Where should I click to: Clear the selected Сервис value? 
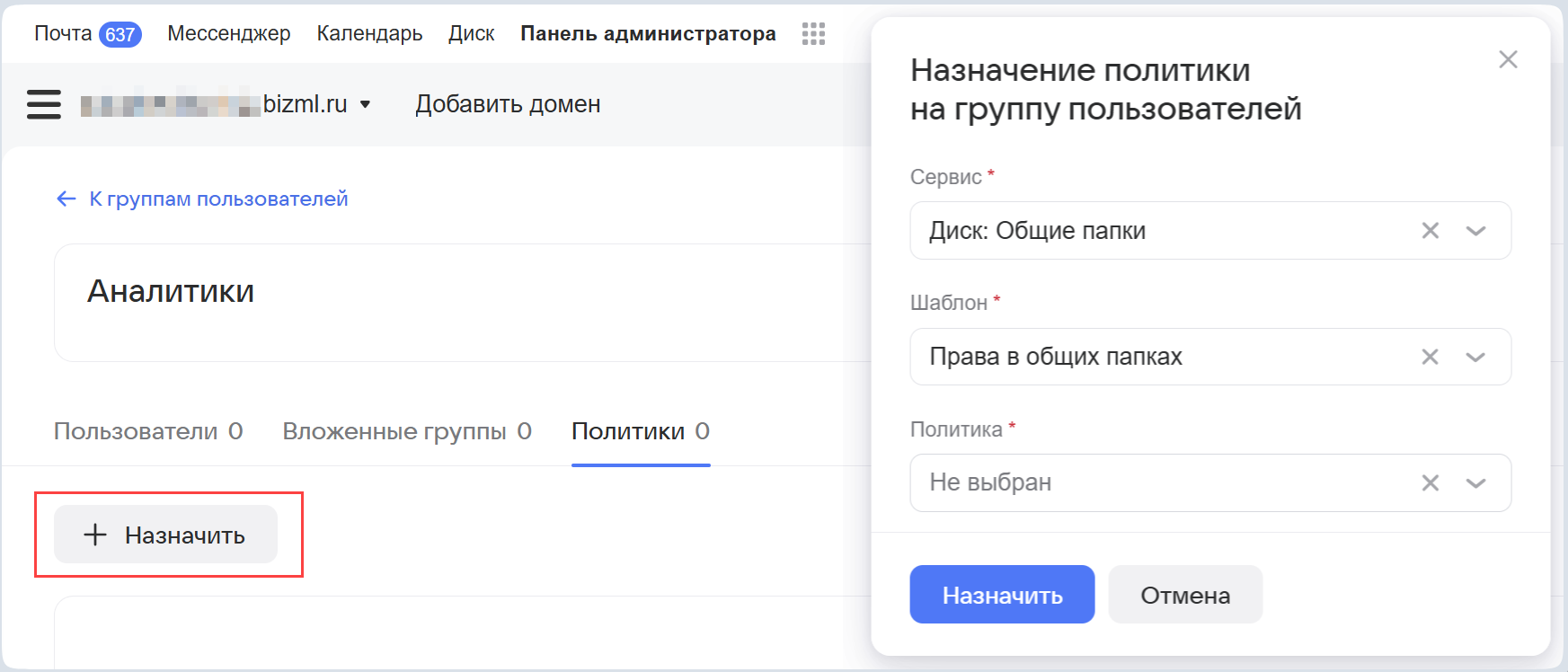pos(1430,231)
